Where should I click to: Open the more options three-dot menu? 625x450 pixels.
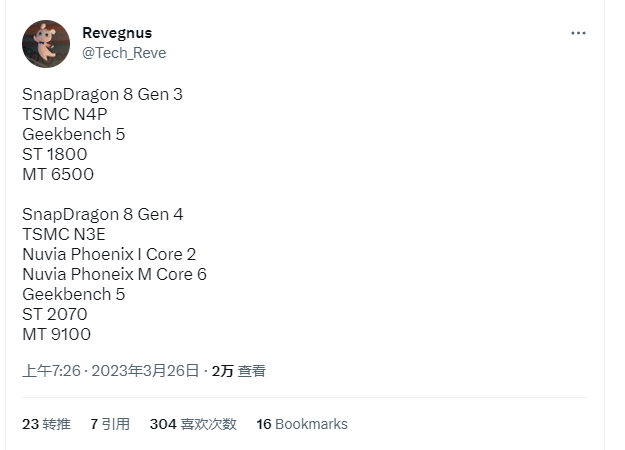[578, 33]
